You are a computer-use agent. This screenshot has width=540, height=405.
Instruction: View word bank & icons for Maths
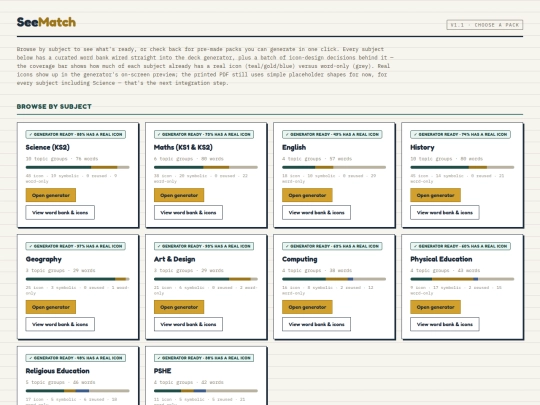(x=188, y=212)
